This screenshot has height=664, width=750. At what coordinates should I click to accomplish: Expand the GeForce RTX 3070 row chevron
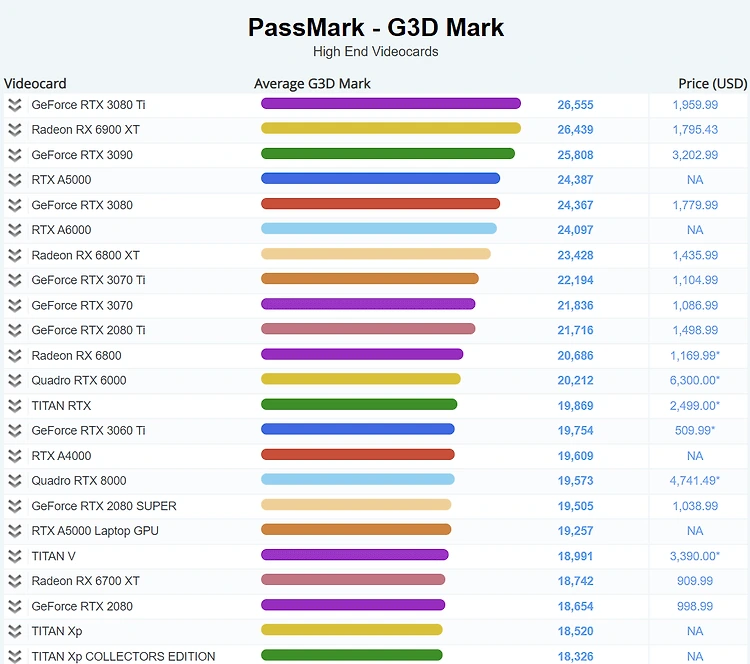pyautogui.click(x=15, y=305)
